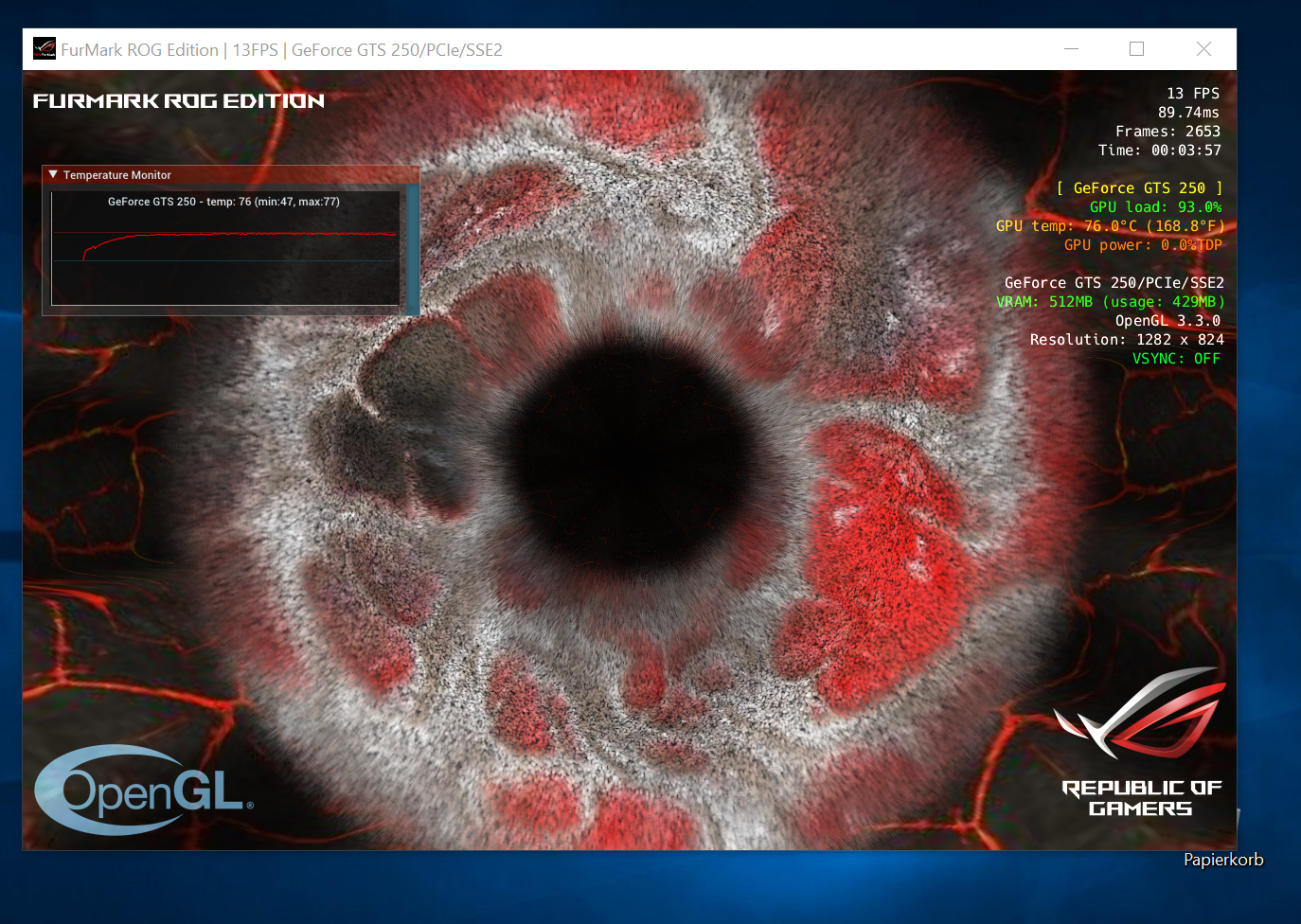This screenshot has height=924, width=1301.
Task: Collapse the Temperature Monitor panel triangle
Action: point(54,175)
